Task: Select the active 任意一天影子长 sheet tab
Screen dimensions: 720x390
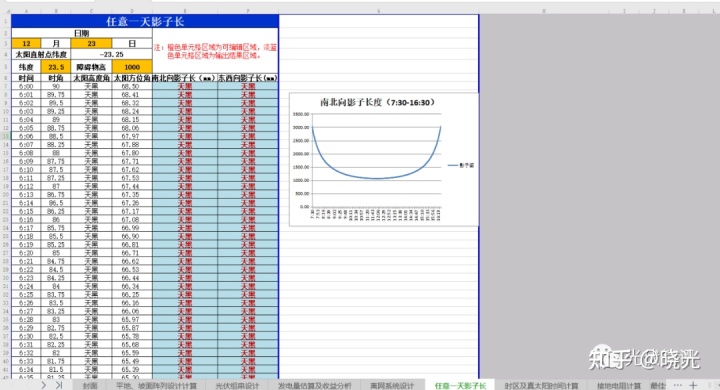Action: click(460, 385)
